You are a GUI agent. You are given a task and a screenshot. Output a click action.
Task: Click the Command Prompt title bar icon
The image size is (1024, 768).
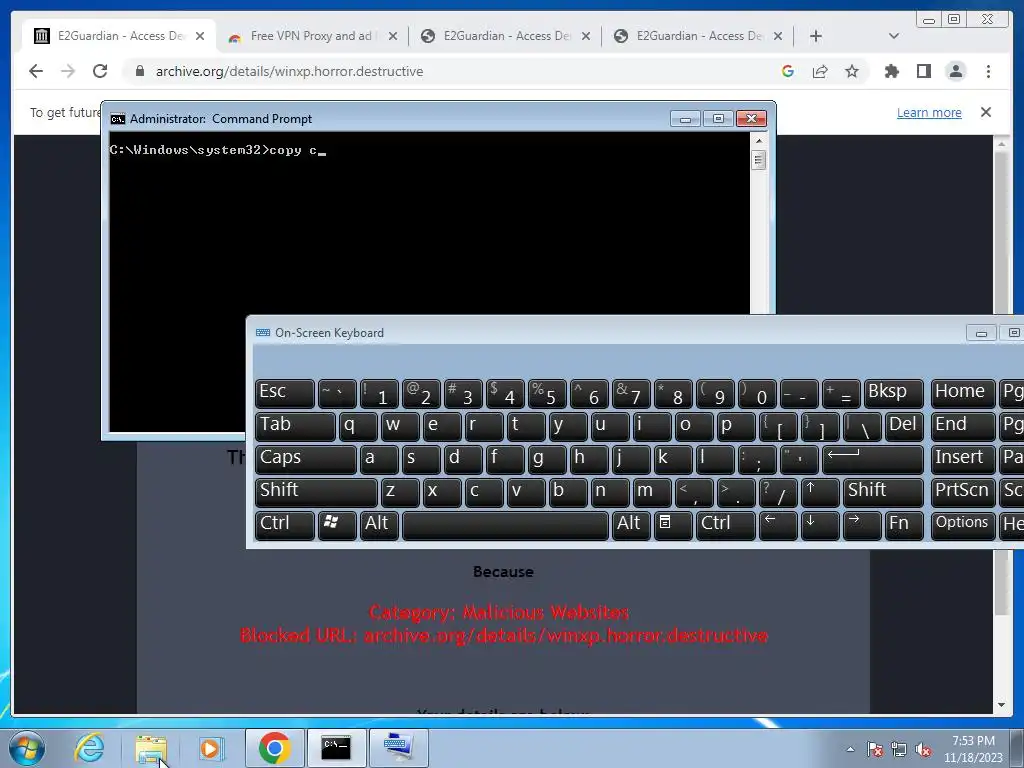118,119
